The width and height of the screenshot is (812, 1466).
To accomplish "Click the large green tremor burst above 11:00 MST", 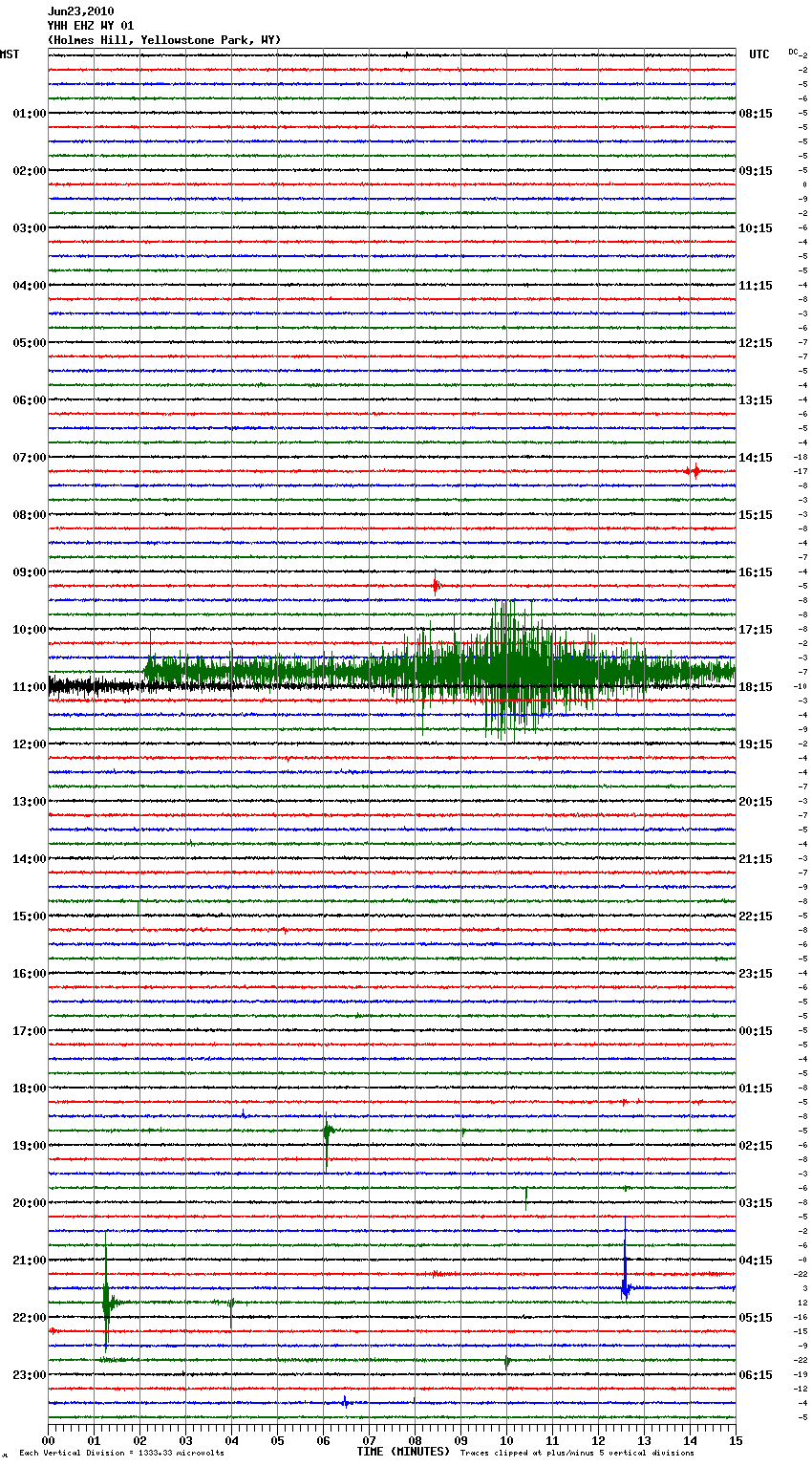I will click(439, 671).
